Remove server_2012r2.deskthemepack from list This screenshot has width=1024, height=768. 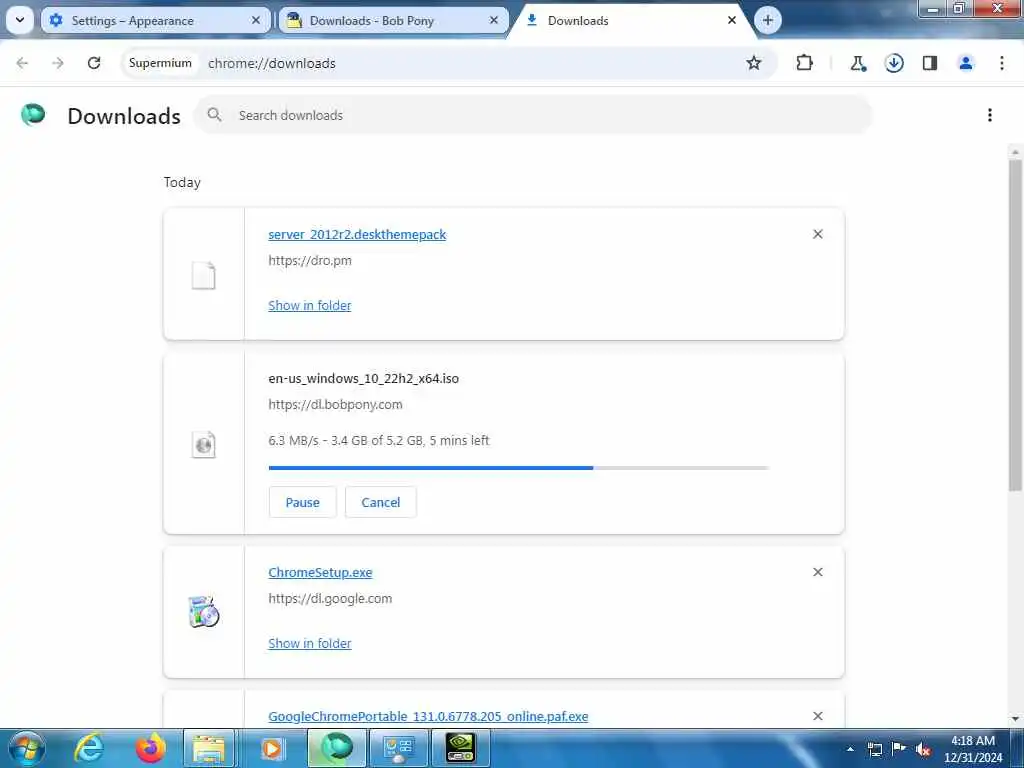coord(818,234)
